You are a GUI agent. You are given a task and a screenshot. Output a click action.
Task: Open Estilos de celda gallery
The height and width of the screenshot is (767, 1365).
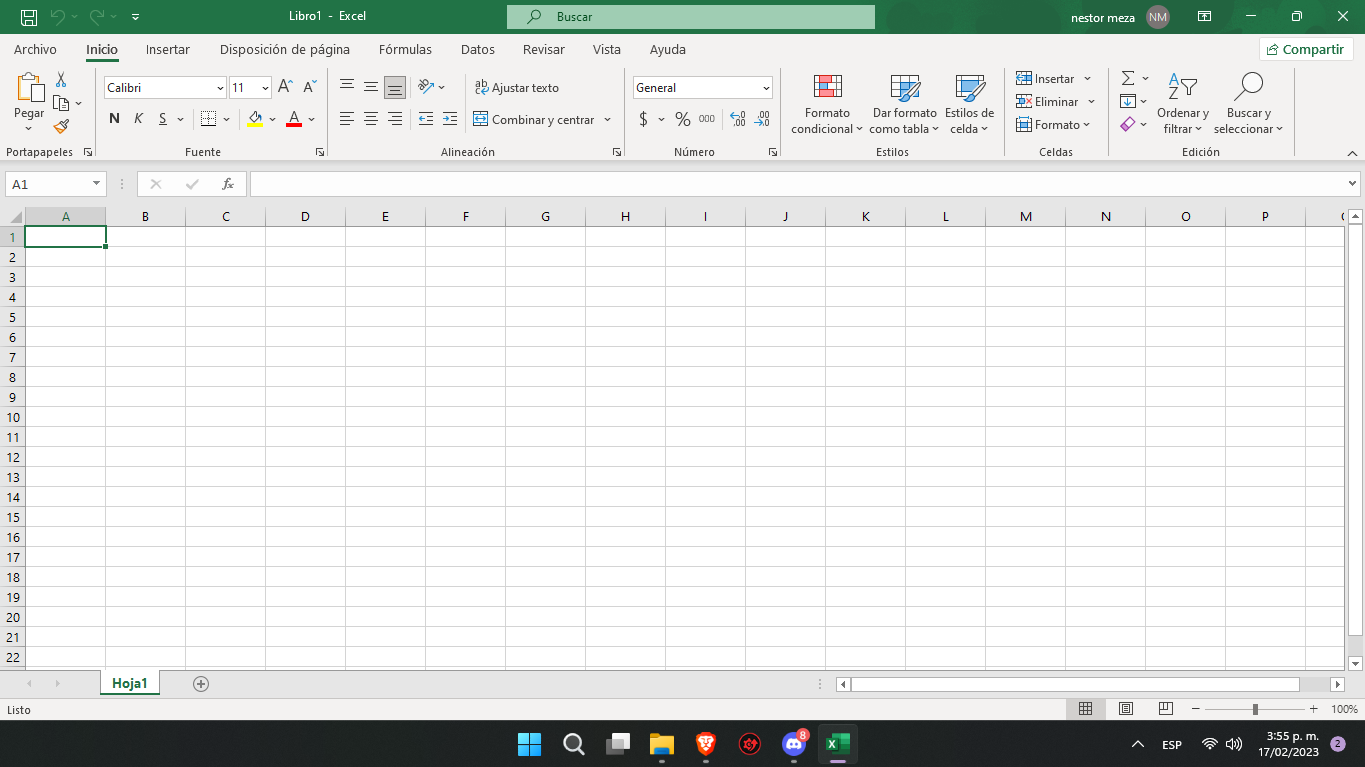coord(969,104)
